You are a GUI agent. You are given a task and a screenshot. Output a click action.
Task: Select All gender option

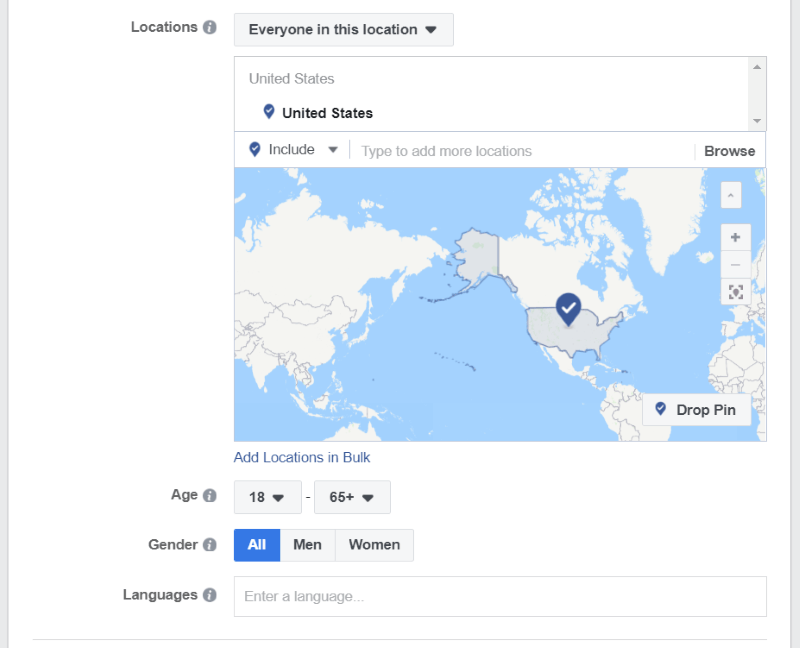[x=257, y=545]
